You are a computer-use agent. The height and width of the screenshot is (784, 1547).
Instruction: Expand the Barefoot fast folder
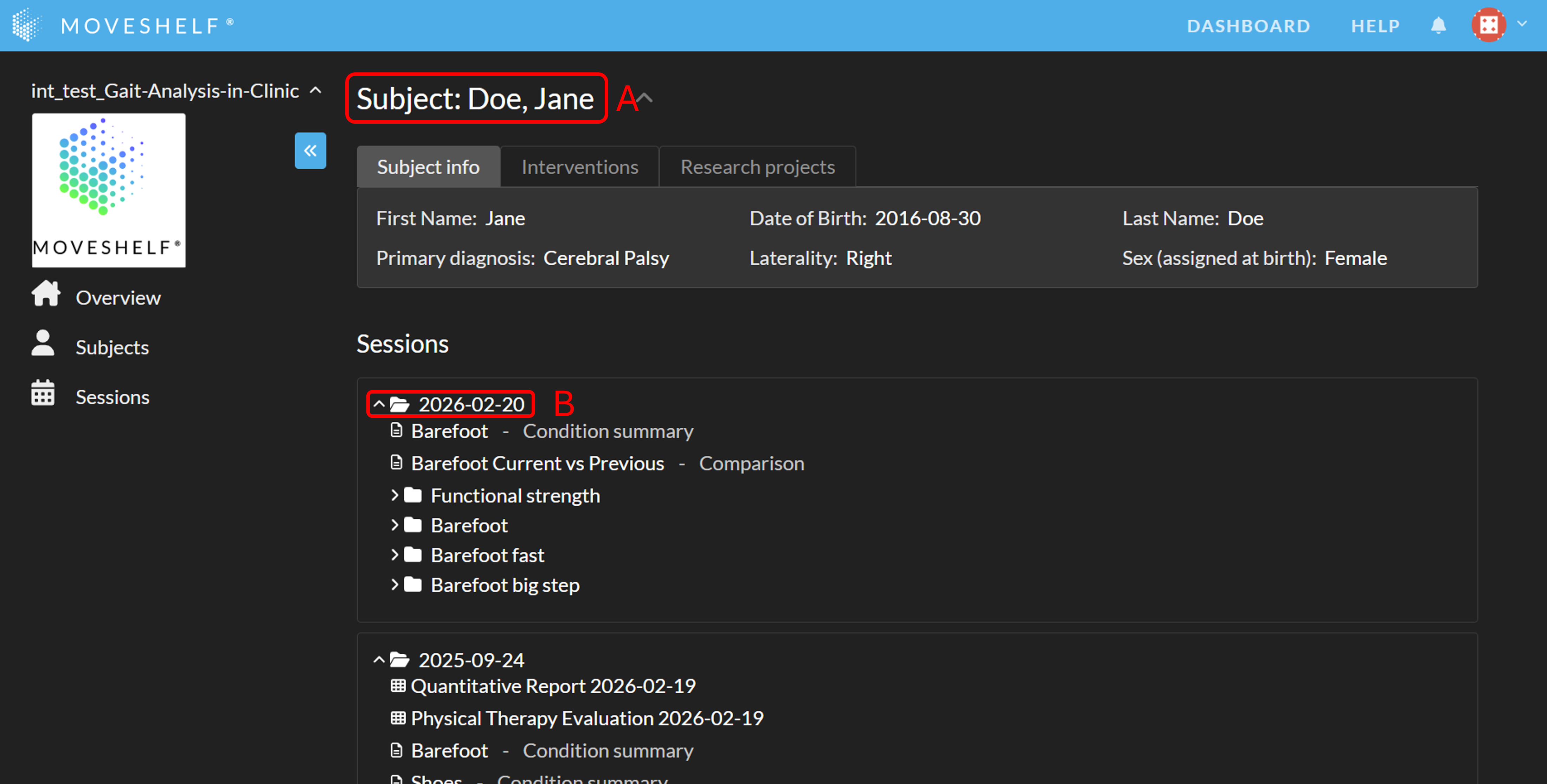[394, 555]
